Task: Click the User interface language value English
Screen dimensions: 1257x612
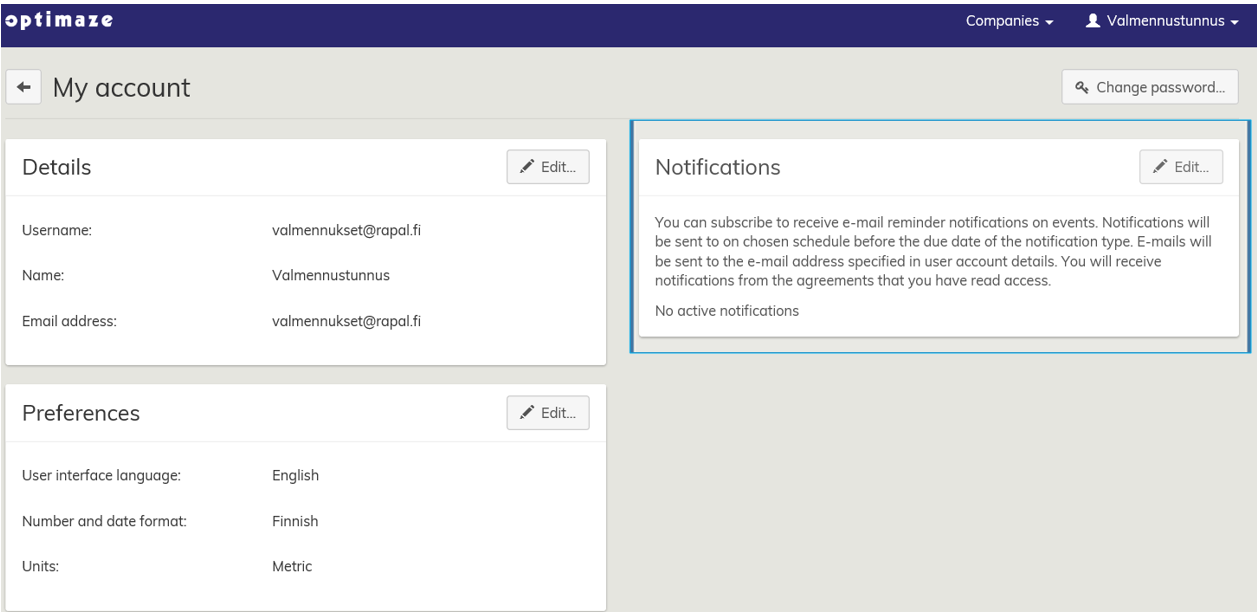Action: pos(295,475)
